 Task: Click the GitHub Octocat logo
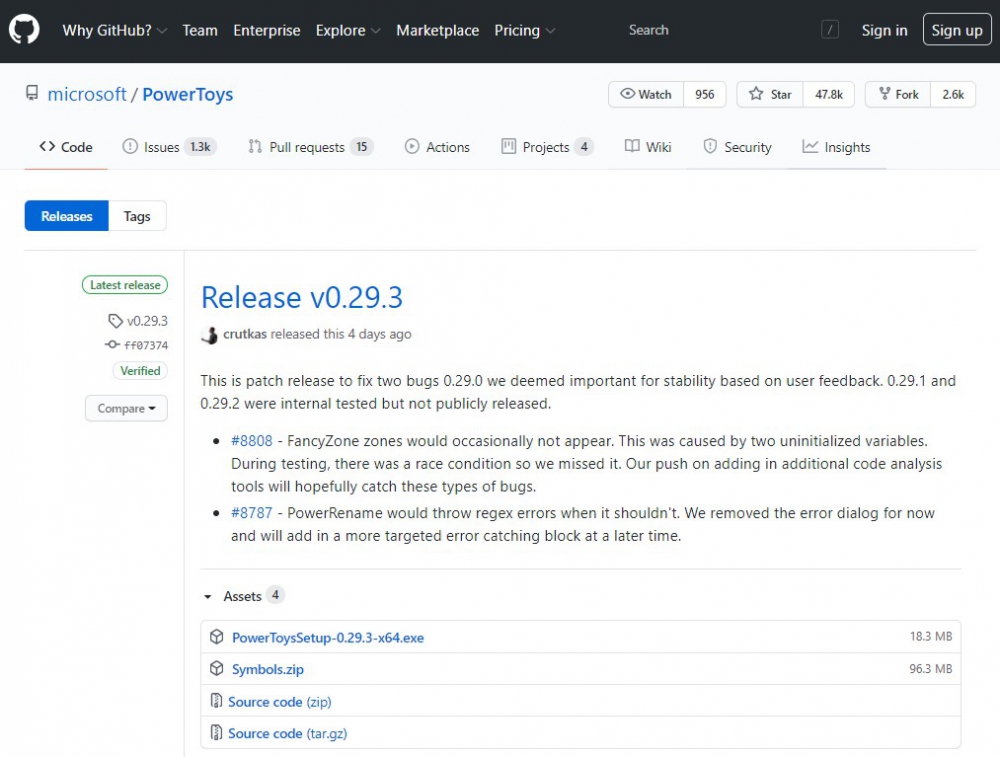click(x=24, y=30)
